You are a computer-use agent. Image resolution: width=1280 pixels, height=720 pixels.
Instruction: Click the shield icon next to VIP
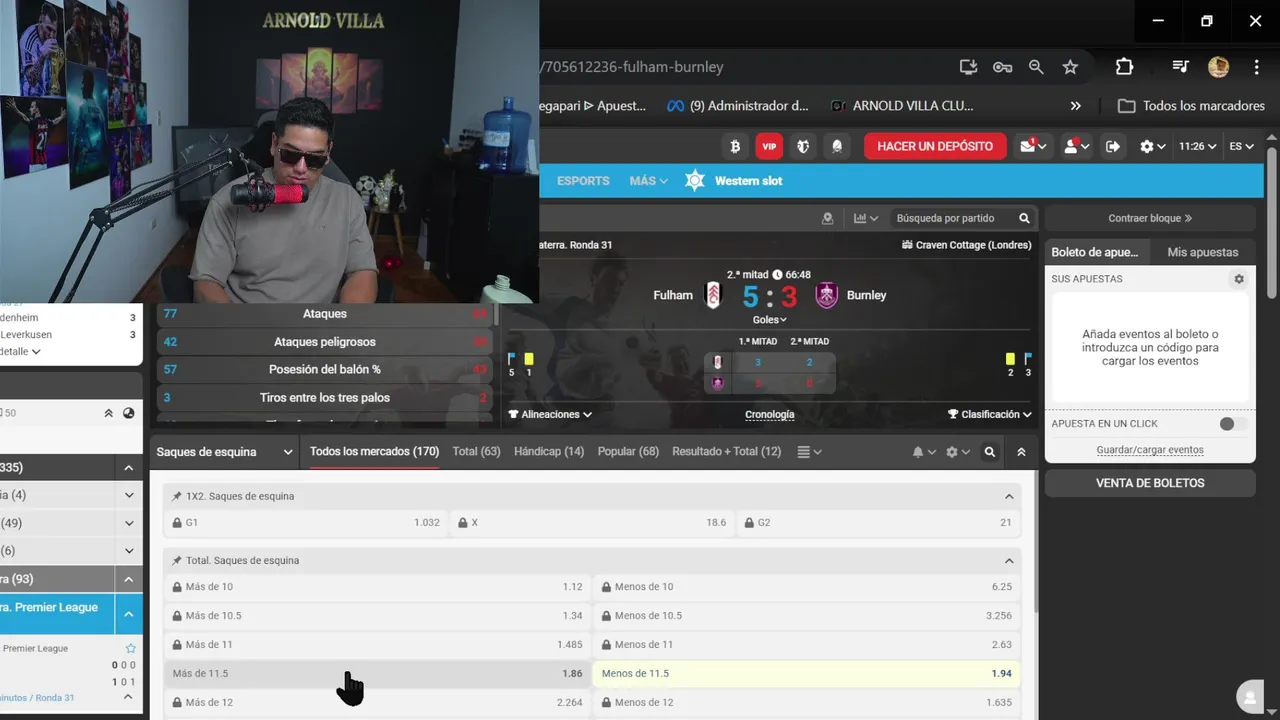pos(803,146)
